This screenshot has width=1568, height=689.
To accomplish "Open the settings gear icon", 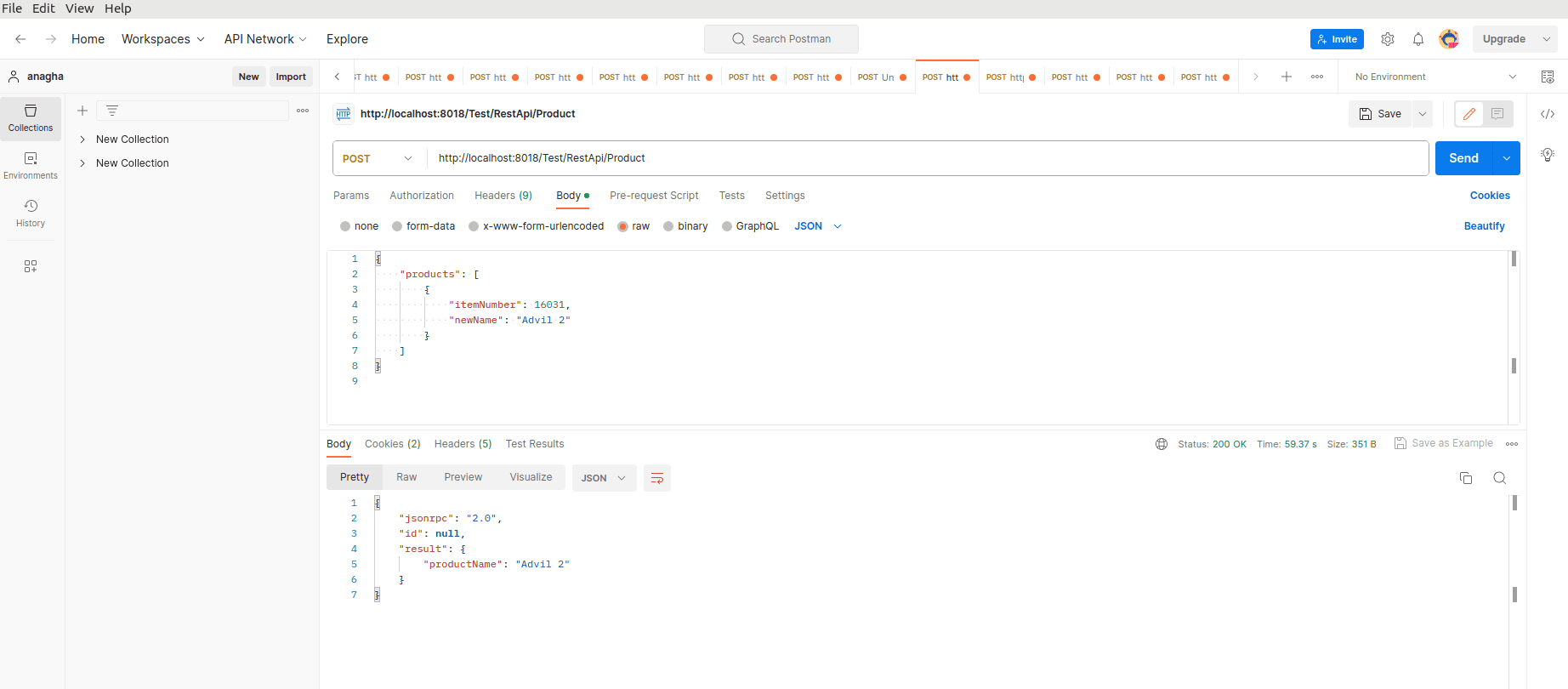I will (1388, 39).
